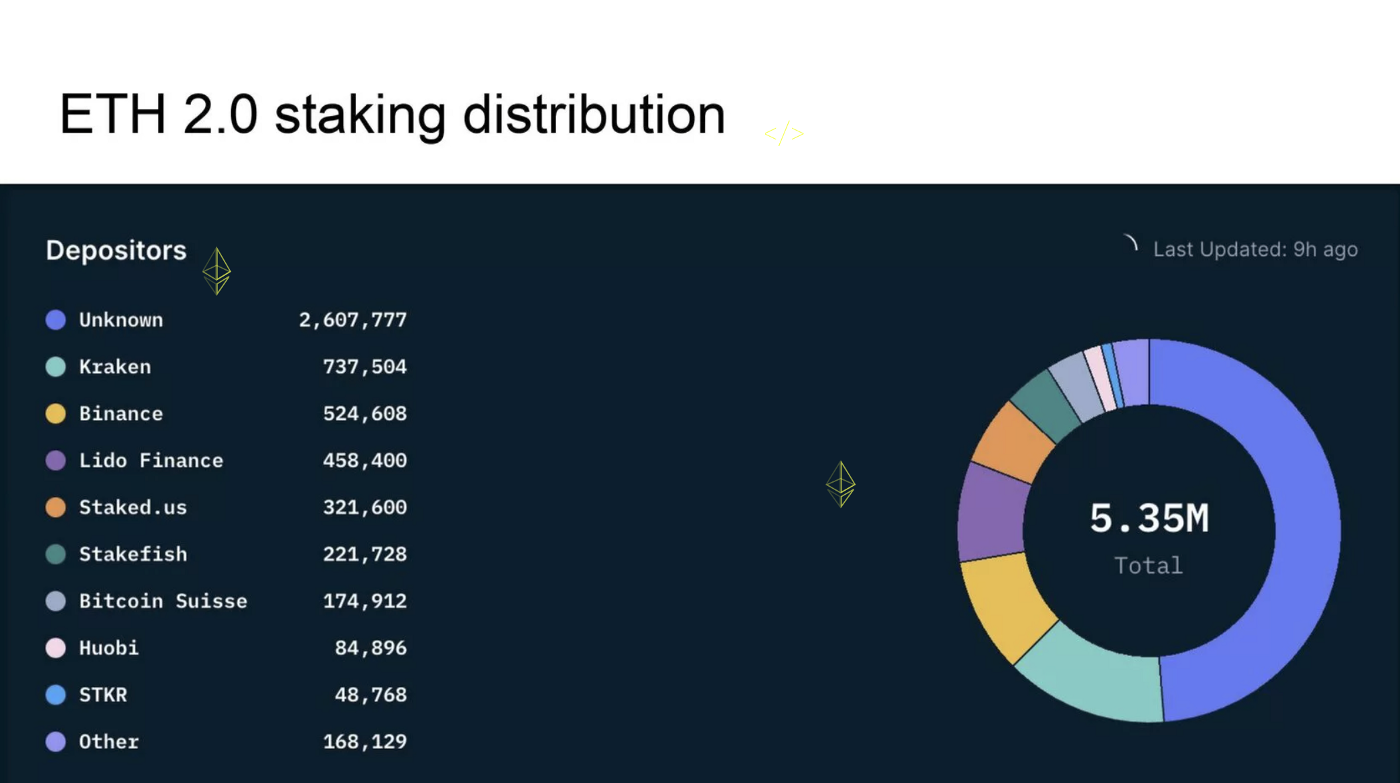The image size is (1400, 783).
Task: Click the Last Updated 9h ago text
Action: click(x=1255, y=250)
